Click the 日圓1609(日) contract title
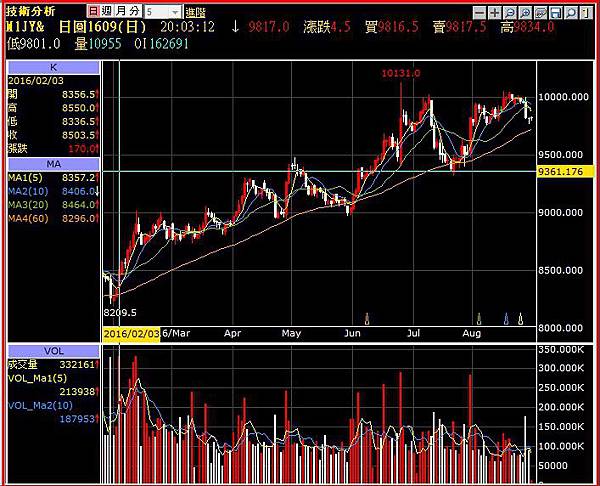Viewport: 600px width, 486px height. [103, 27]
